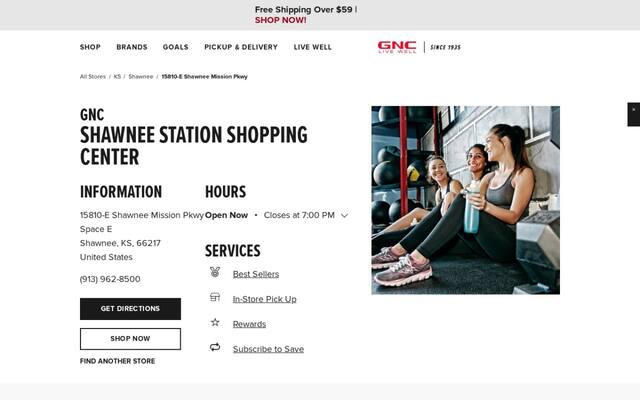This screenshot has width=640, height=400.
Task: Go to KS breadcrumb
Action: point(117,76)
